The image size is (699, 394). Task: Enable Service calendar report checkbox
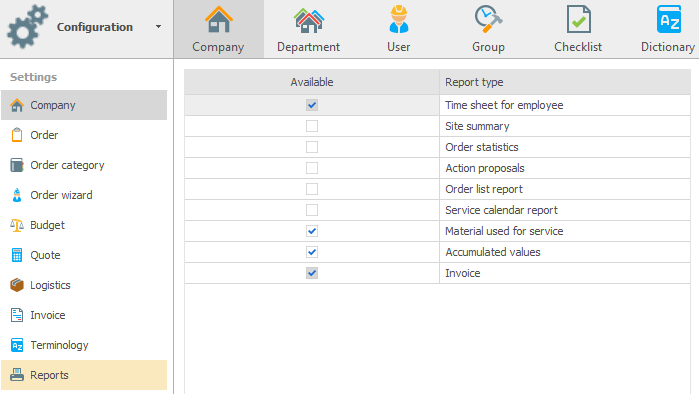(x=312, y=210)
